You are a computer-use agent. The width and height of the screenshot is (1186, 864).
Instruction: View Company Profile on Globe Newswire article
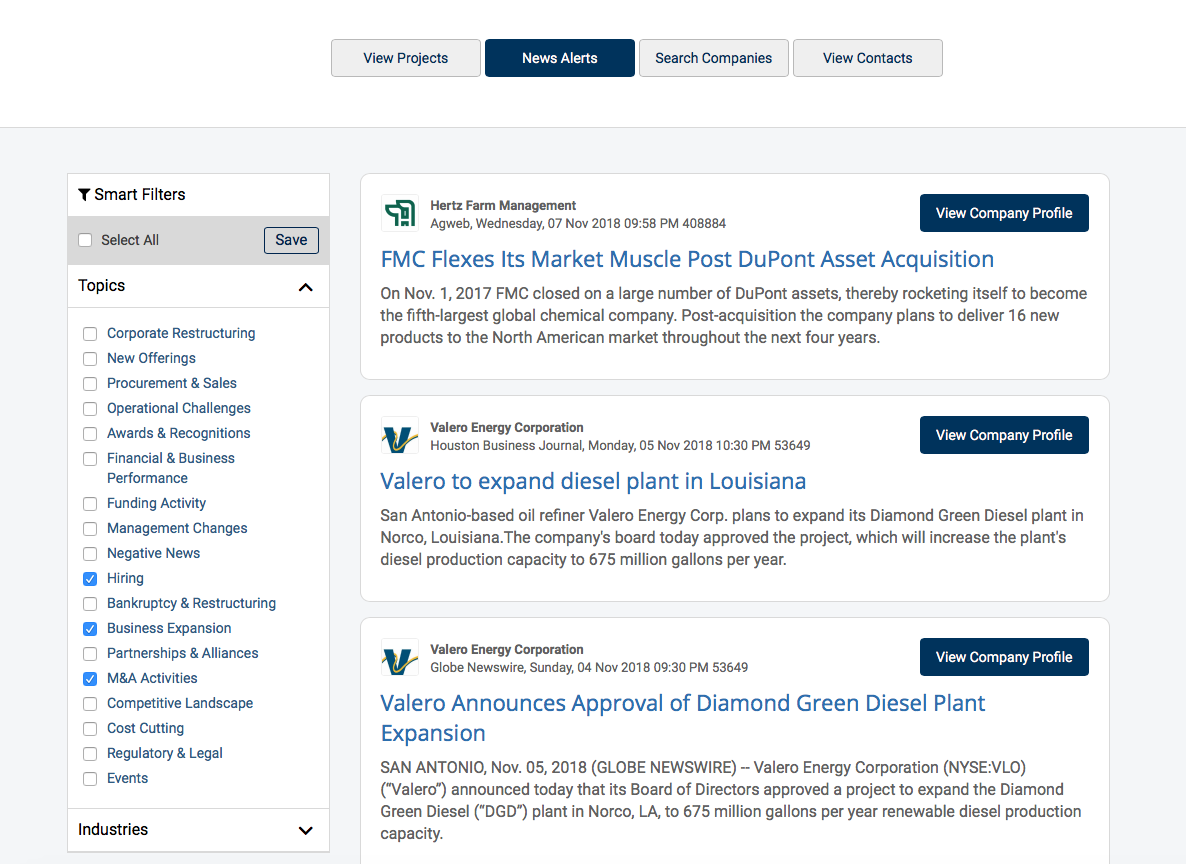pyautogui.click(x=1004, y=657)
